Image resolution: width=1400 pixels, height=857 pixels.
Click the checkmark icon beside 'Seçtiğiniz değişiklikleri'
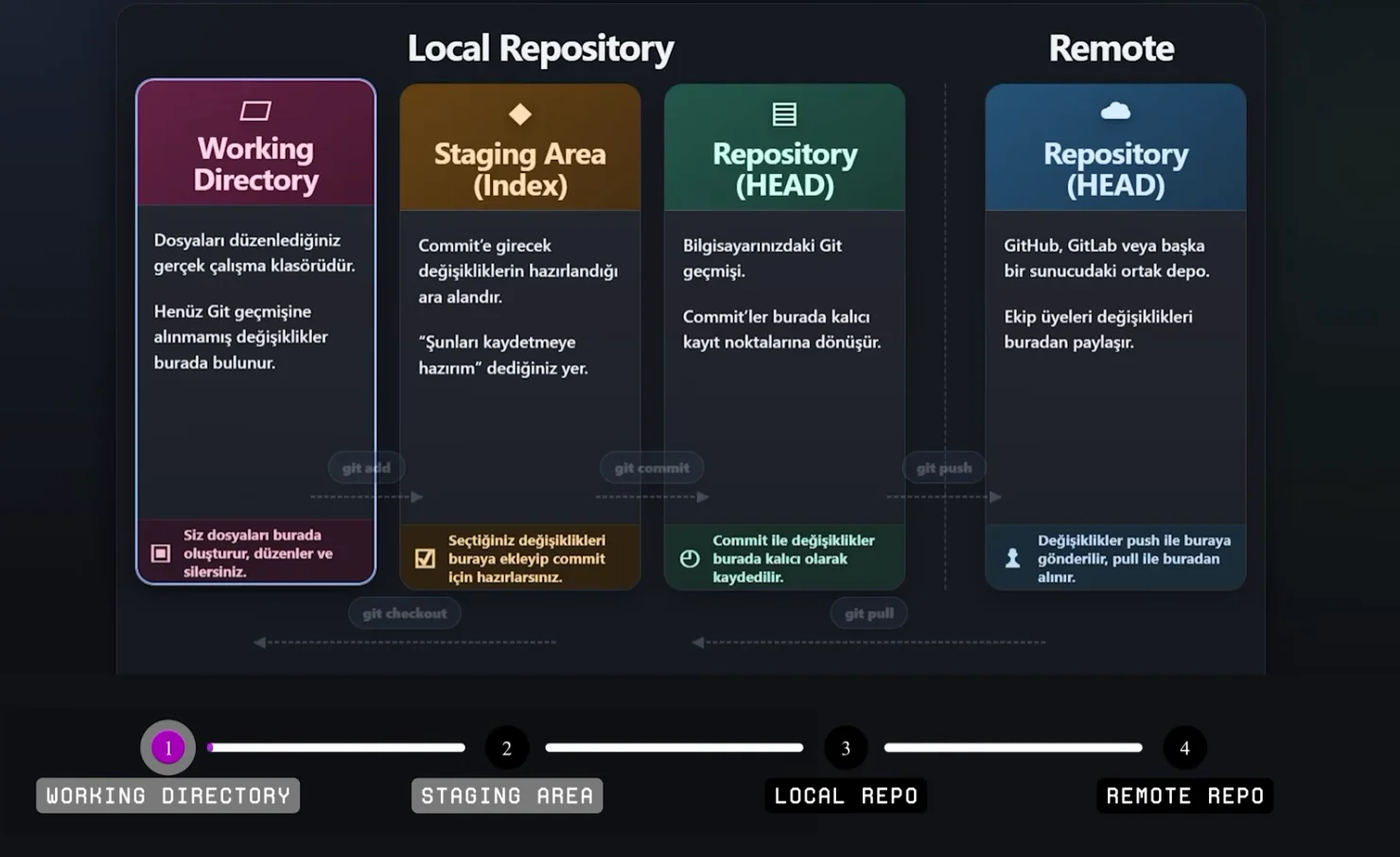tap(426, 558)
